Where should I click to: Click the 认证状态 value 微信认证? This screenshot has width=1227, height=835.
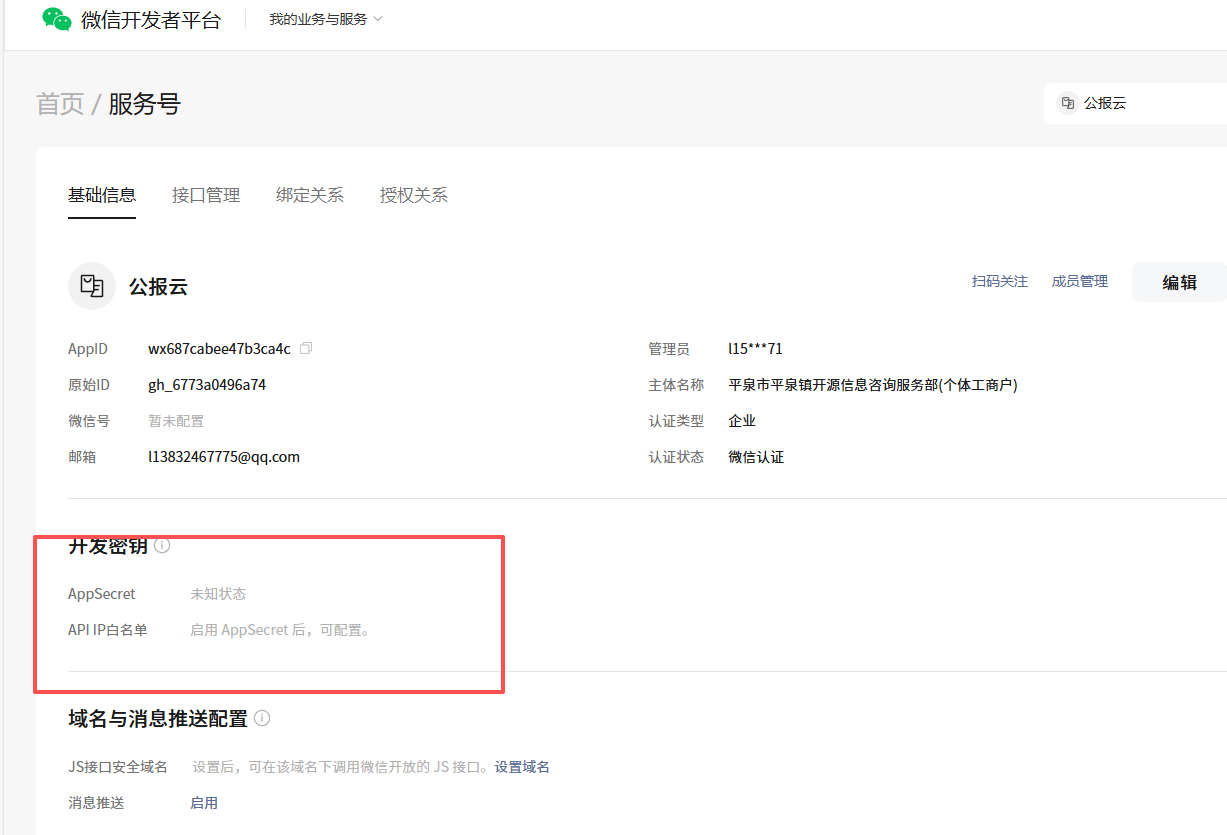tap(756, 457)
